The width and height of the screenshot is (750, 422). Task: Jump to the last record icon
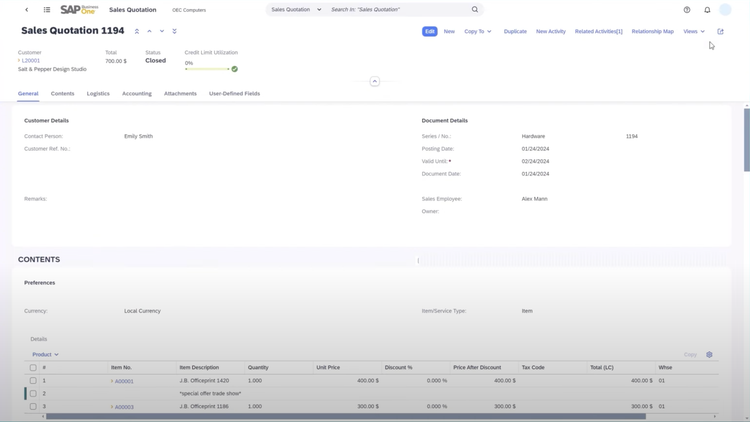174,31
